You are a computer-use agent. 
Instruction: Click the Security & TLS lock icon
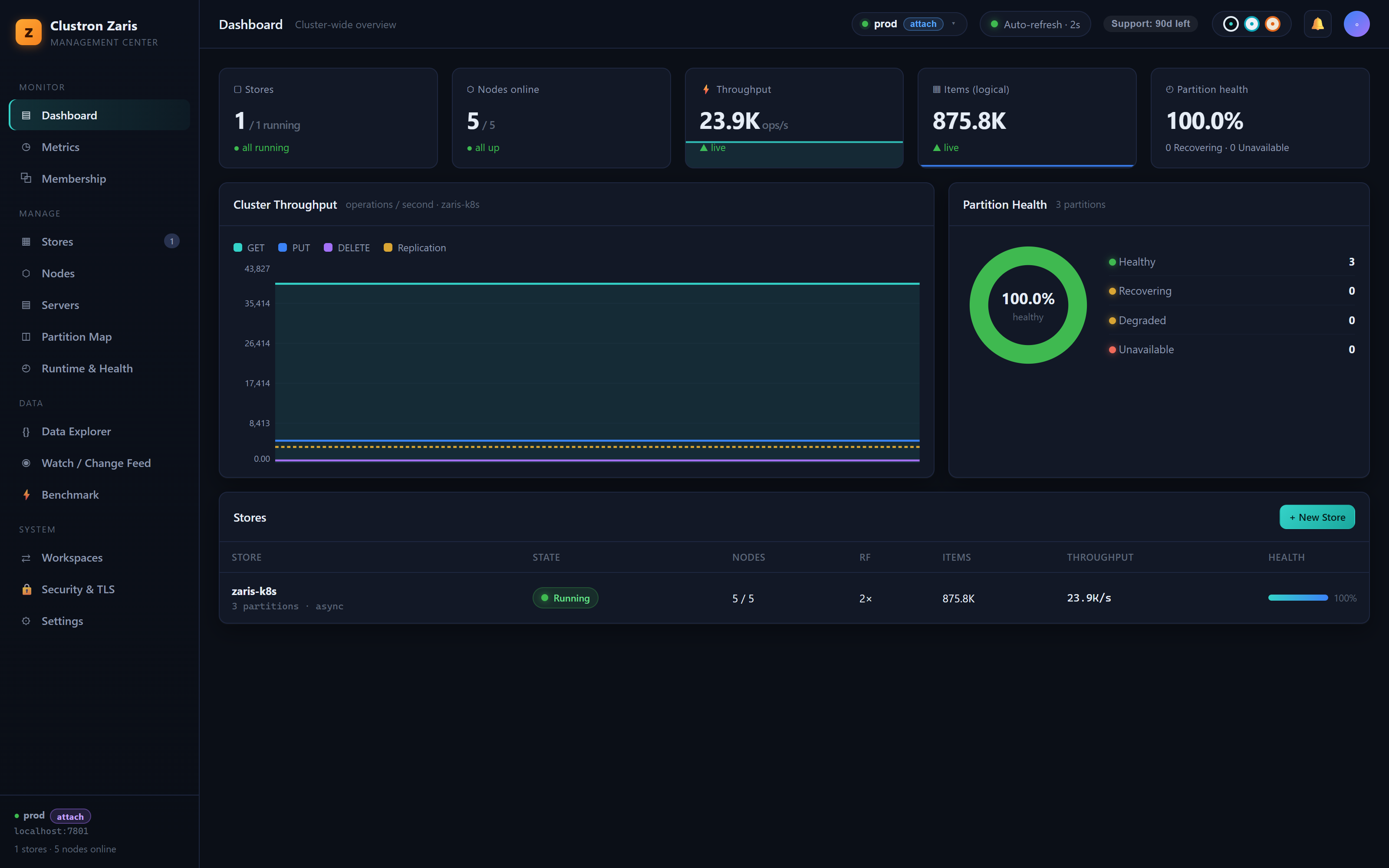click(26, 589)
